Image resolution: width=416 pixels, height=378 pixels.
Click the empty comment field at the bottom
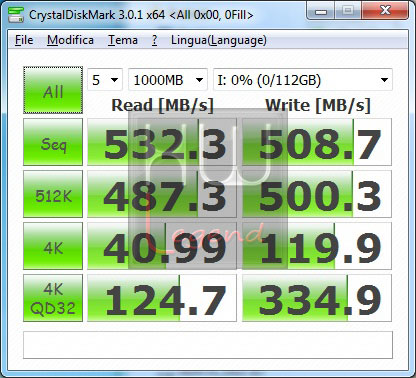click(208, 345)
